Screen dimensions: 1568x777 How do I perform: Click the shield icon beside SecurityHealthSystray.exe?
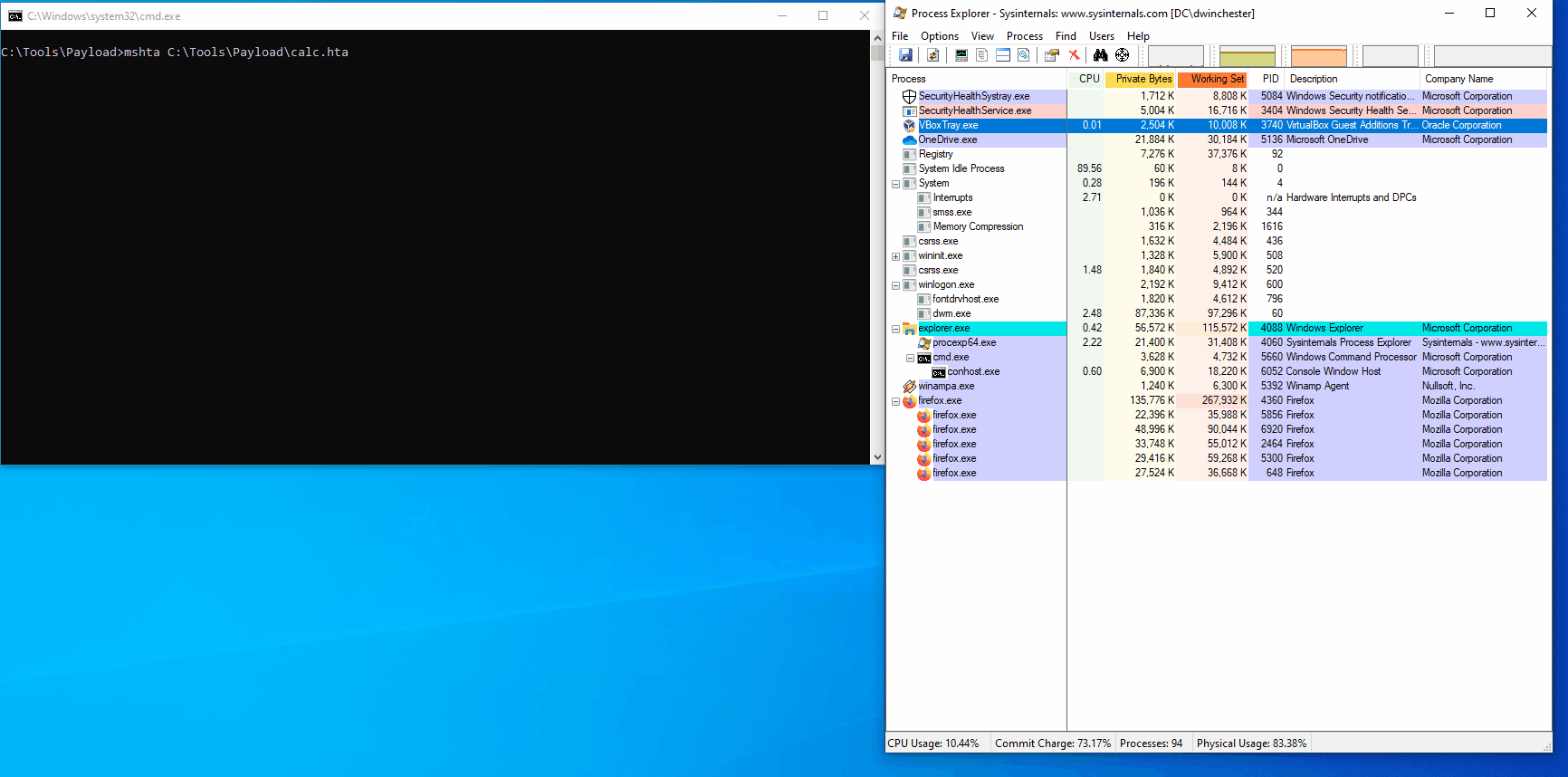(910, 96)
